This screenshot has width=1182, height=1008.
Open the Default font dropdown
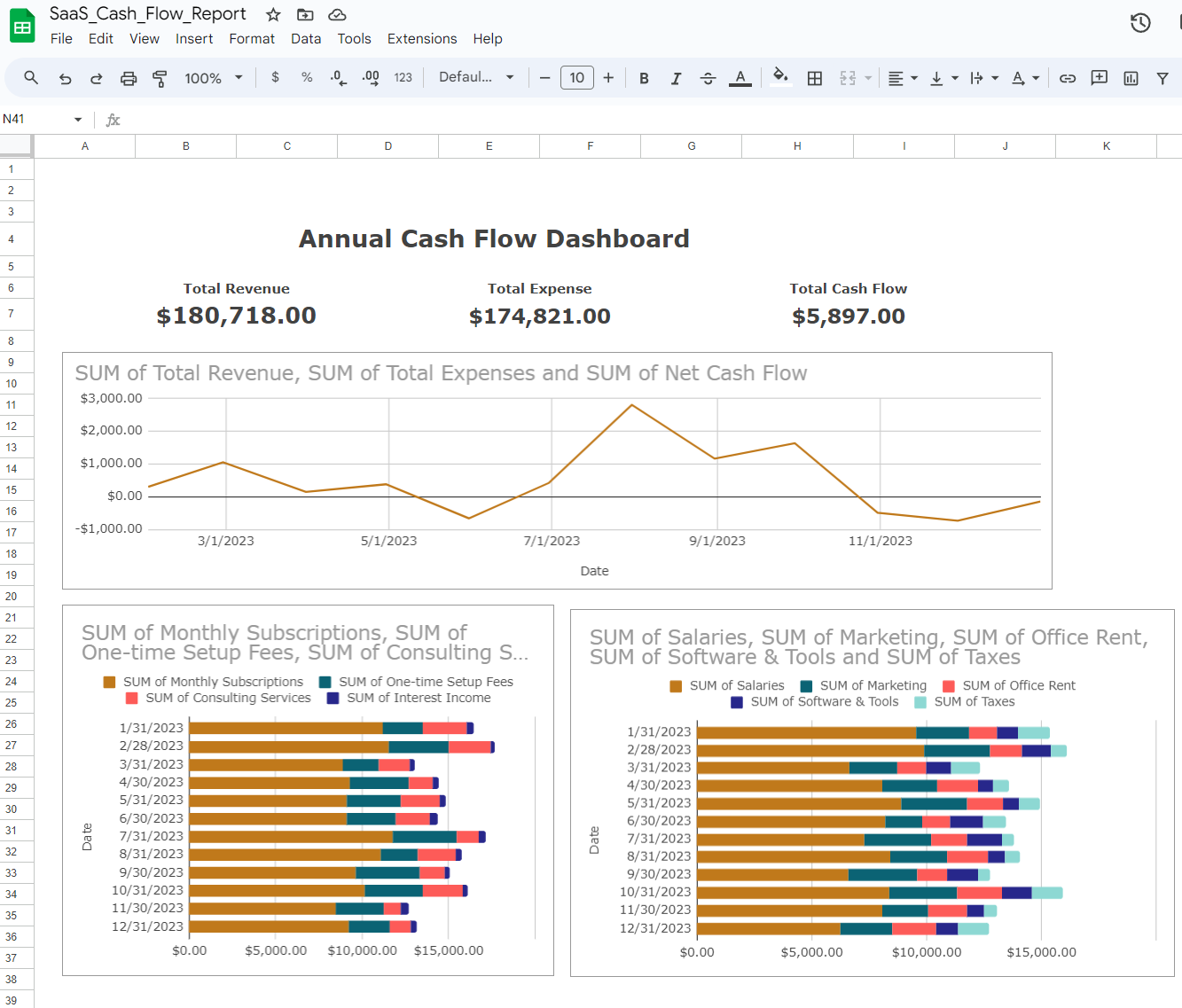click(477, 77)
